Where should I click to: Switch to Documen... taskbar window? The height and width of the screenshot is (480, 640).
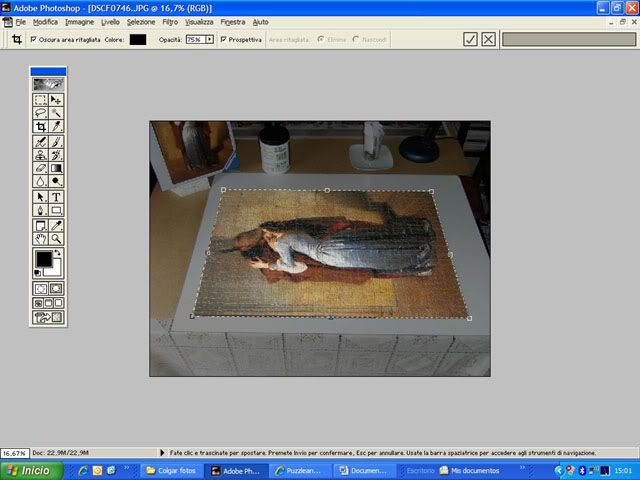pyautogui.click(x=364, y=471)
